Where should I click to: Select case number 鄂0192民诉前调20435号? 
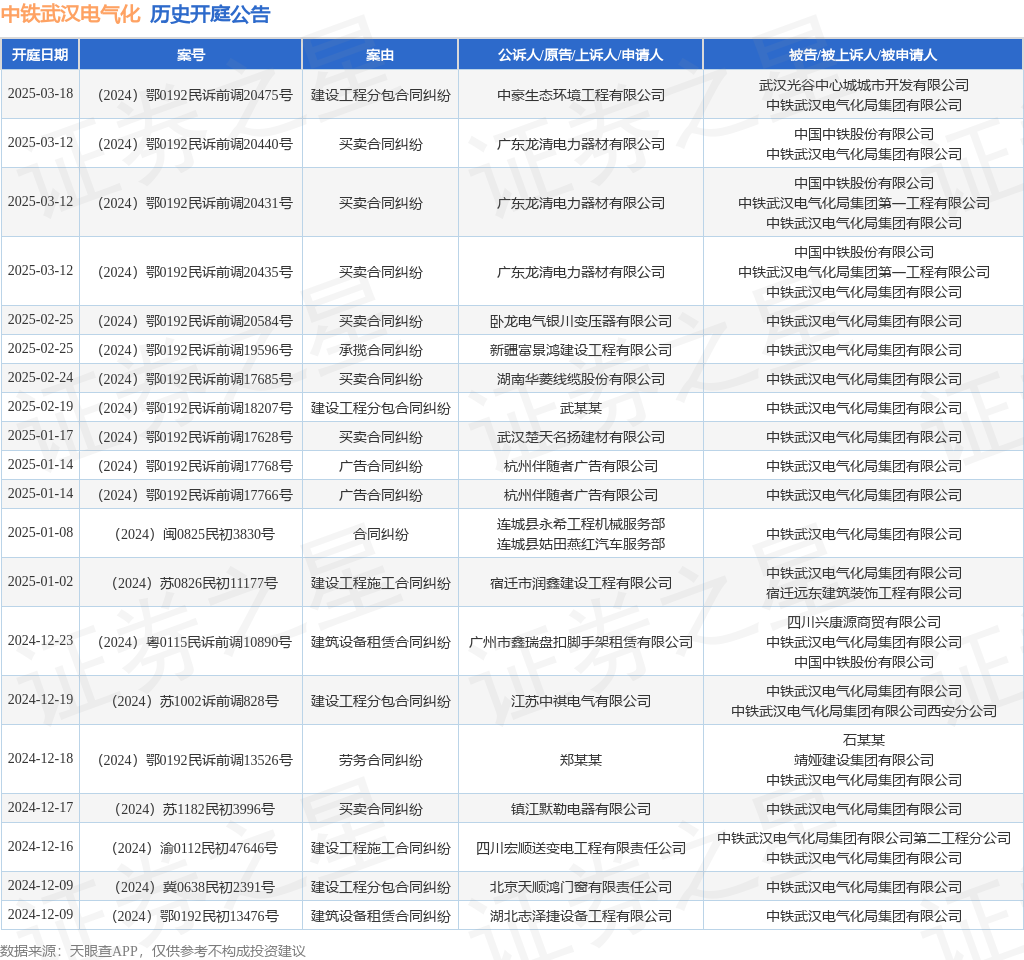(x=195, y=272)
